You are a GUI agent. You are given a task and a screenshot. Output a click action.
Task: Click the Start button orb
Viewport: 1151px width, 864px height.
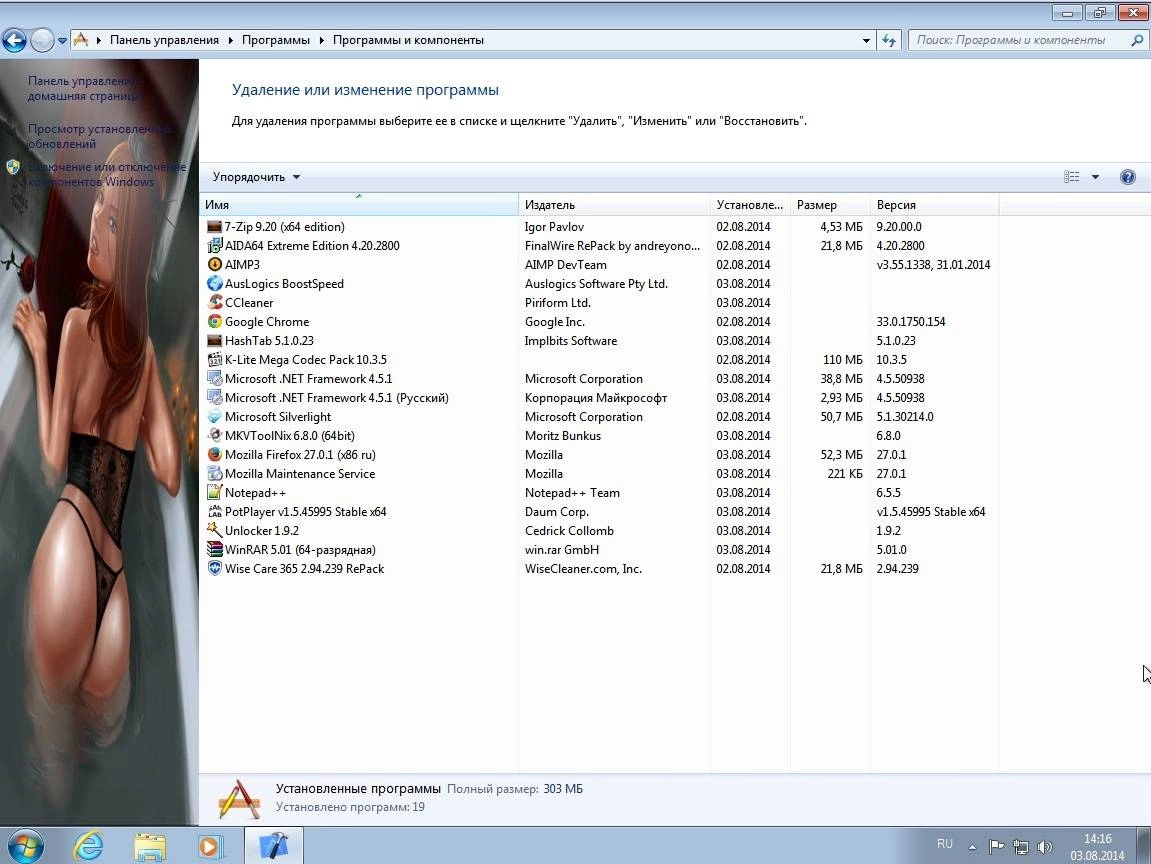(26, 846)
